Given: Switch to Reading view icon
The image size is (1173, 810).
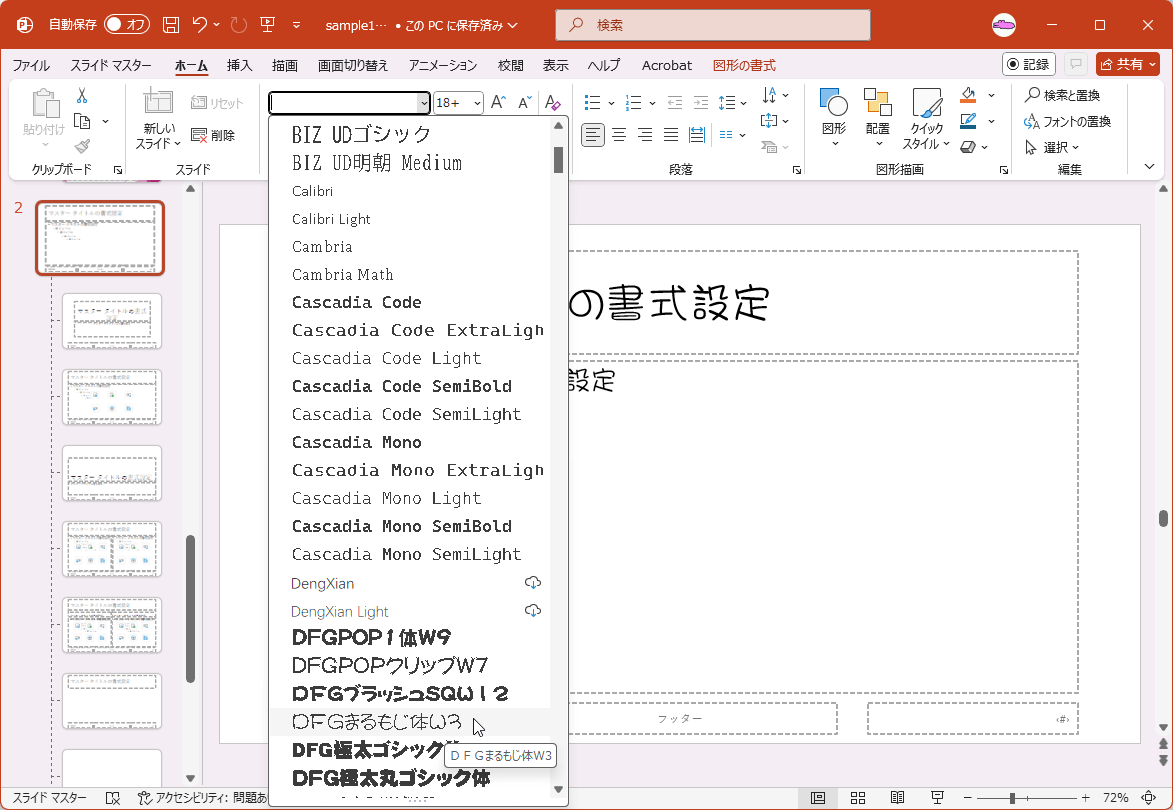Looking at the screenshot, I should 897,798.
